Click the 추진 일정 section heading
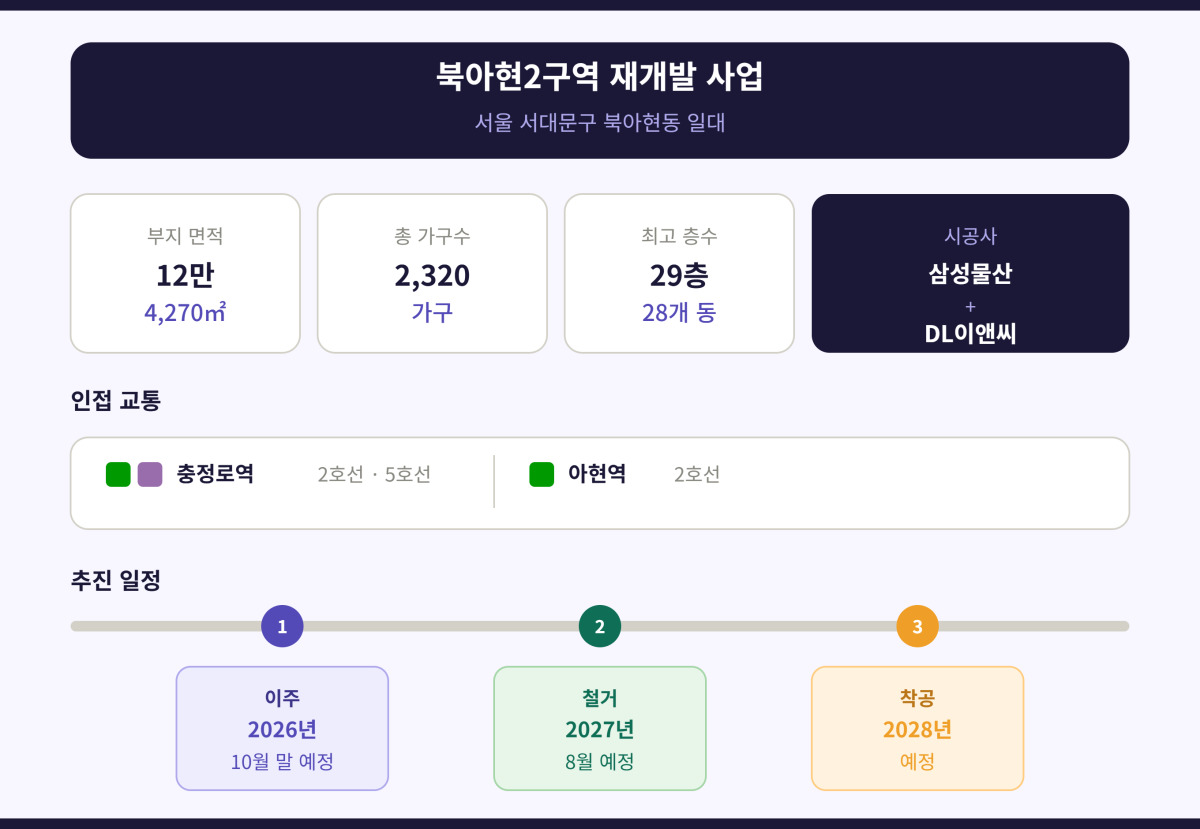This screenshot has height=829, width=1200. pos(115,581)
